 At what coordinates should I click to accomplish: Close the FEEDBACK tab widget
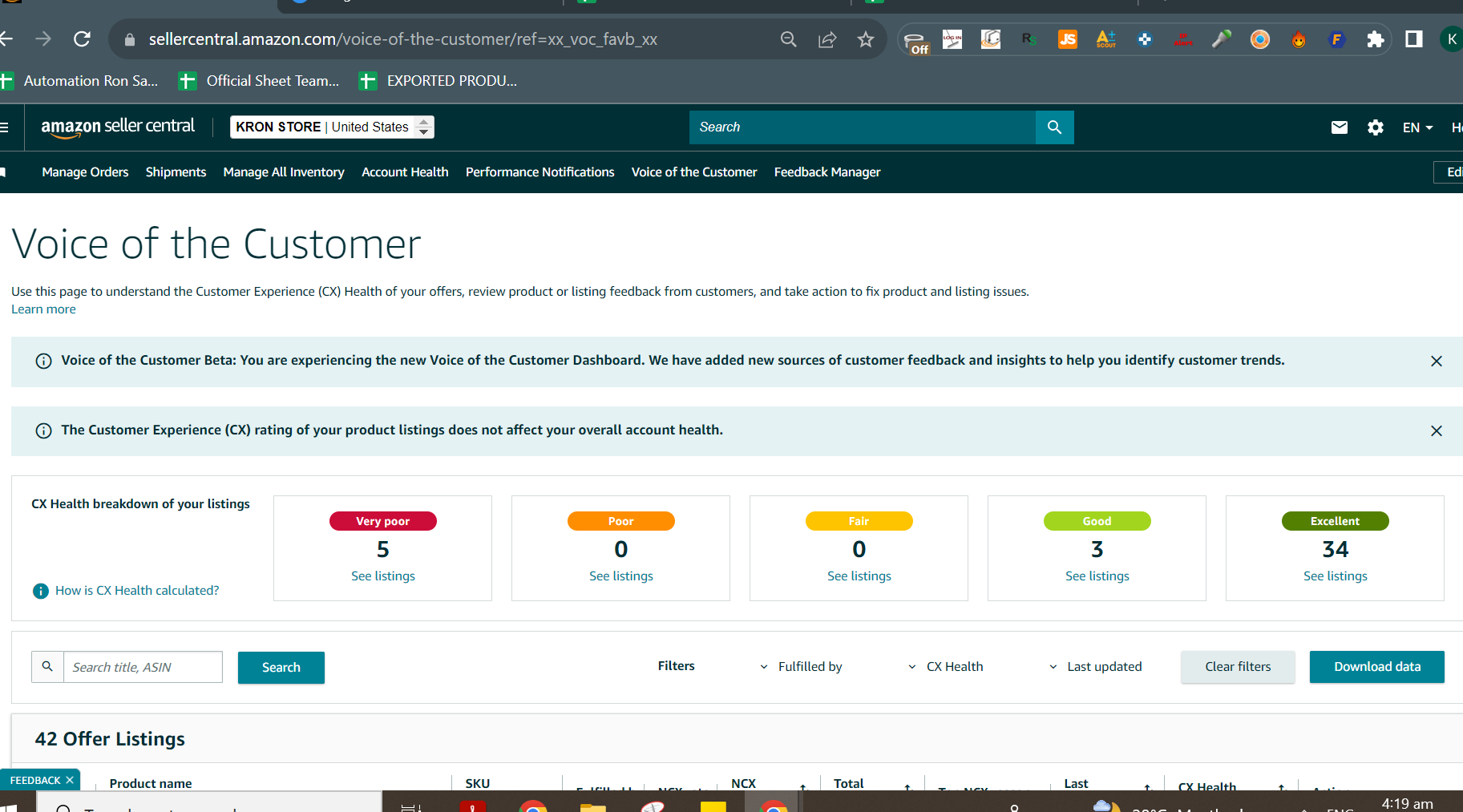[70, 780]
